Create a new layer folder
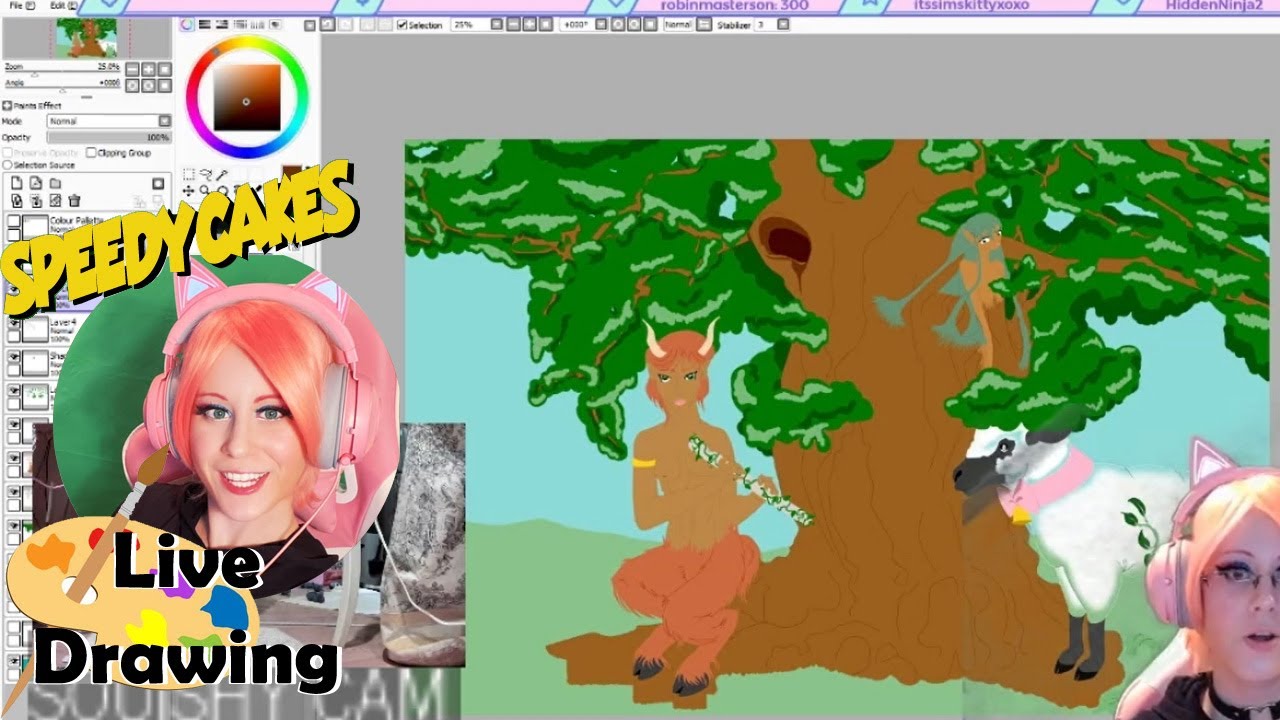Viewport: 1280px width, 720px height. click(55, 183)
